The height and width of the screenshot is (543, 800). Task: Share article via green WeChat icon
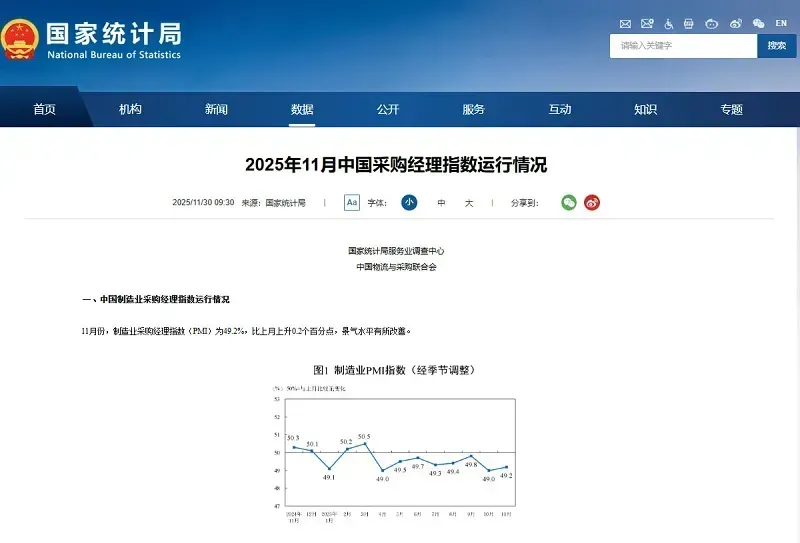click(569, 202)
